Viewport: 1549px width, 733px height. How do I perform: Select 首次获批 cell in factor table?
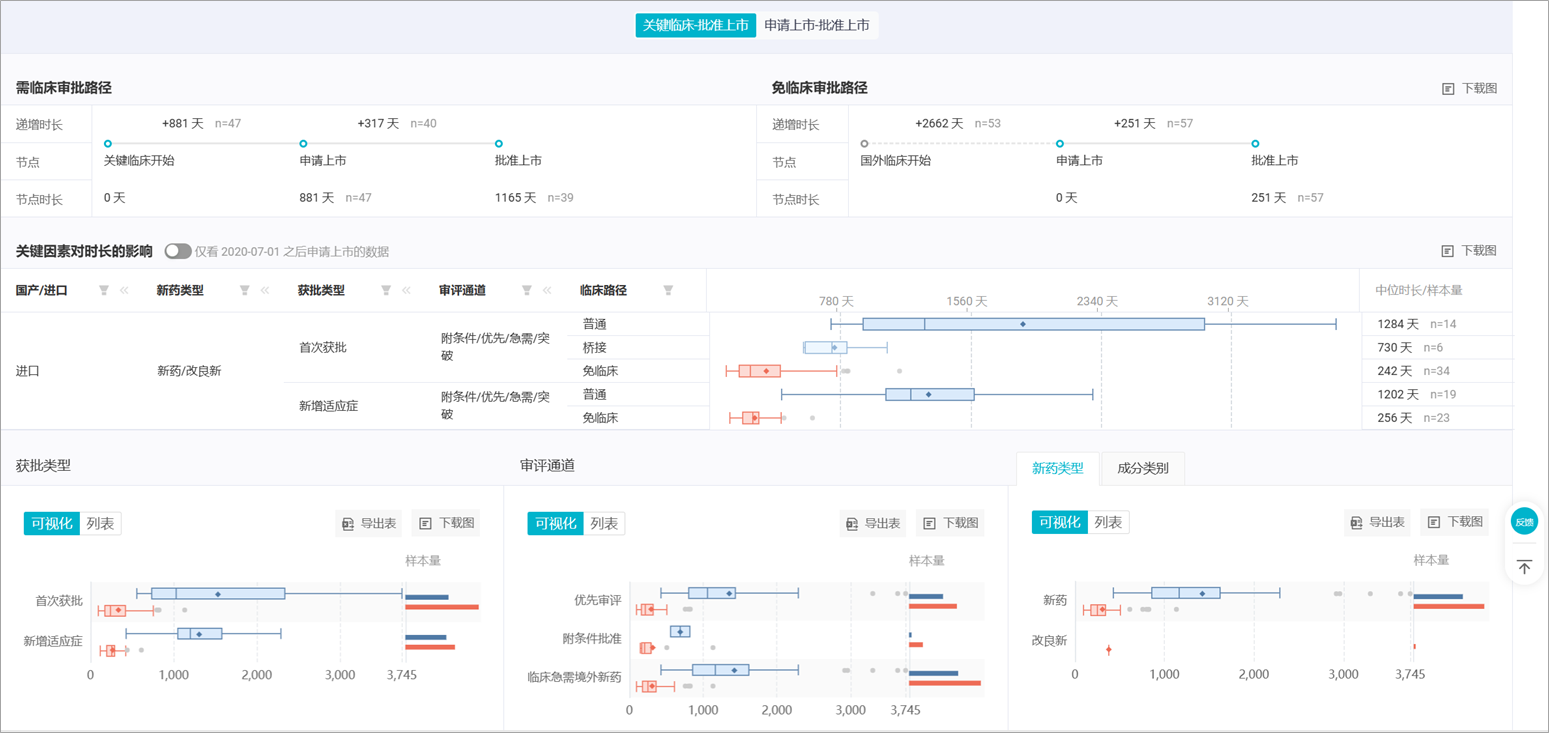click(322, 347)
